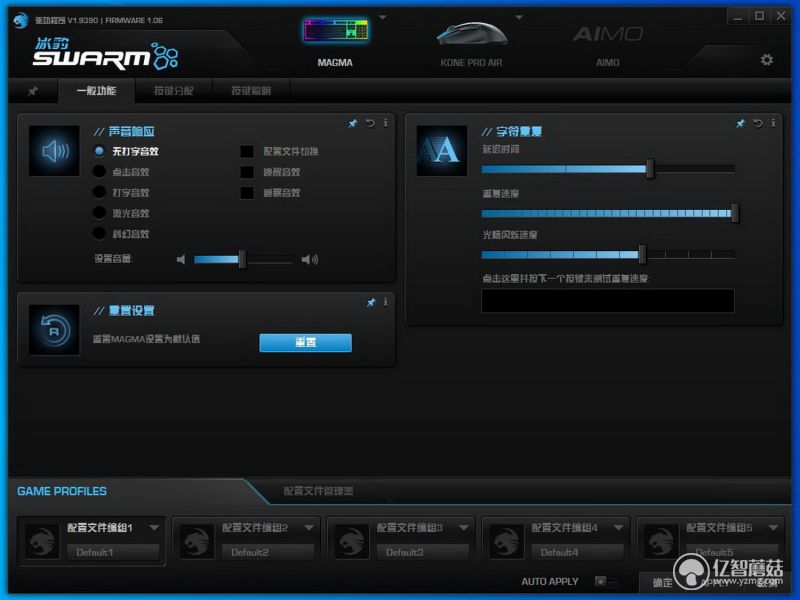
Task: Click the quiet speaker icon beside 设置音量
Action: point(181,260)
